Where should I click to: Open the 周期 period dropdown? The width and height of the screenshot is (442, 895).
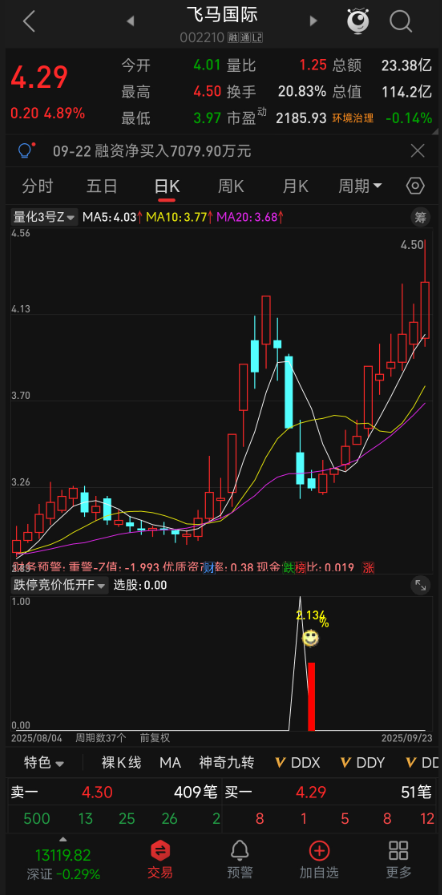[x=360, y=186]
